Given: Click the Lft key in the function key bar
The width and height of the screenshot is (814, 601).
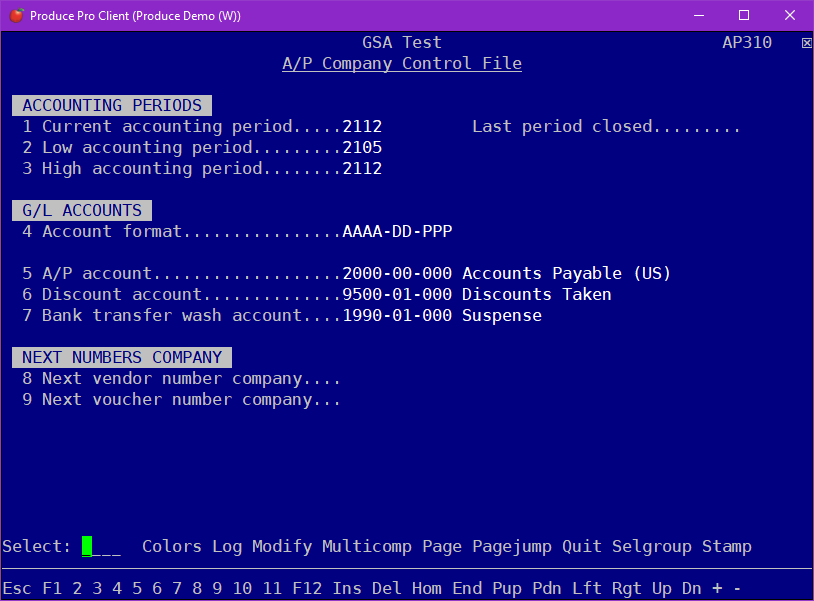Looking at the screenshot, I should [x=587, y=589].
